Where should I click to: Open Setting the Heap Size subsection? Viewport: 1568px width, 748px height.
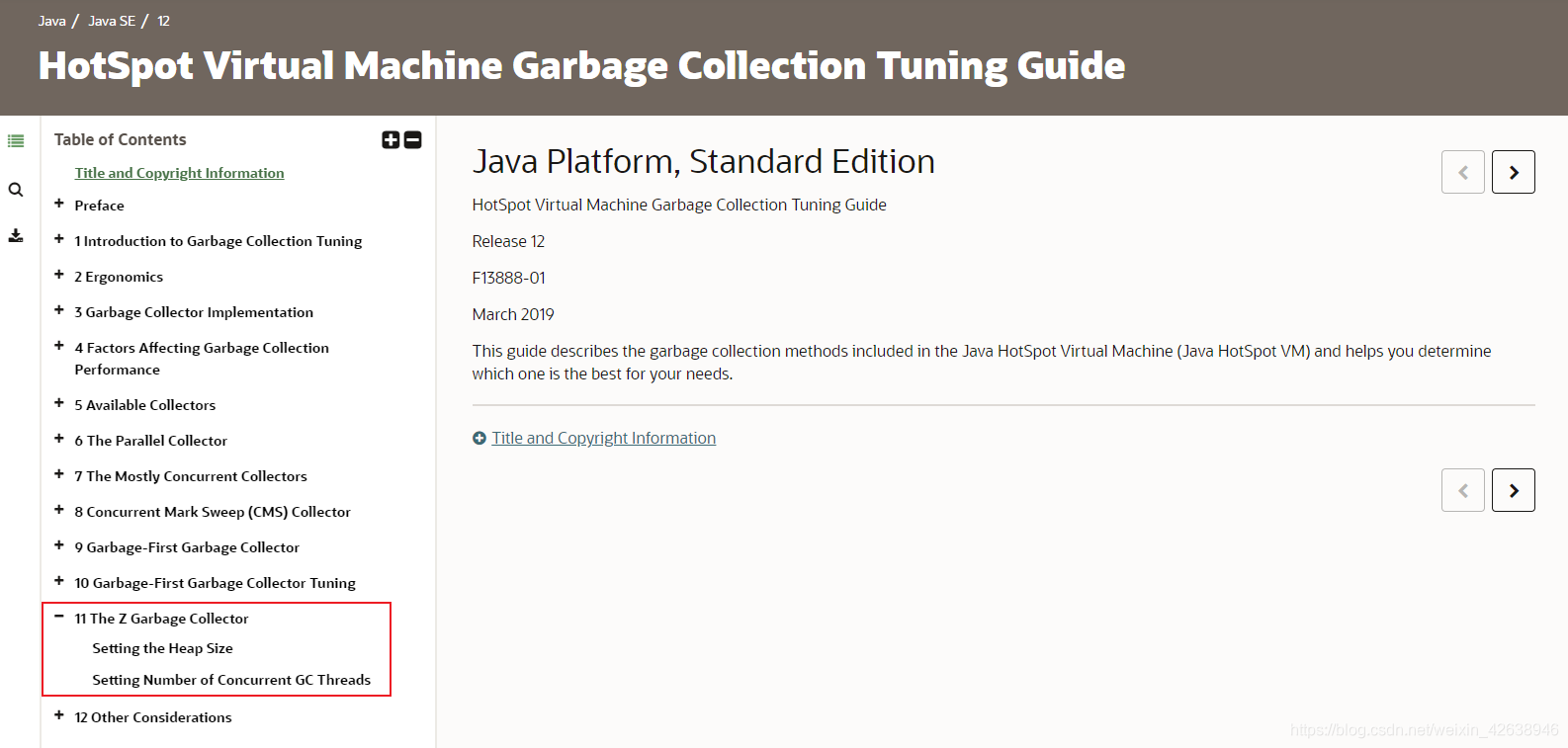click(163, 648)
